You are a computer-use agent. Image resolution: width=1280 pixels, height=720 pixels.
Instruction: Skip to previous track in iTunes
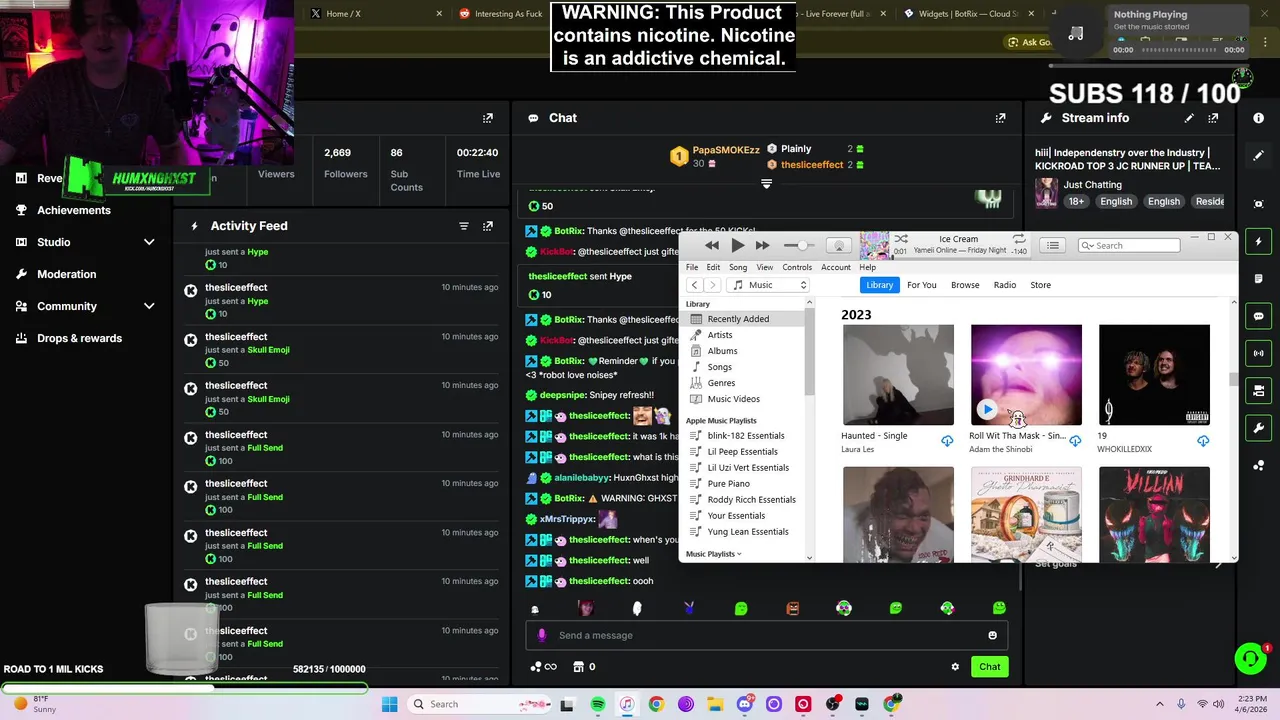pos(711,245)
